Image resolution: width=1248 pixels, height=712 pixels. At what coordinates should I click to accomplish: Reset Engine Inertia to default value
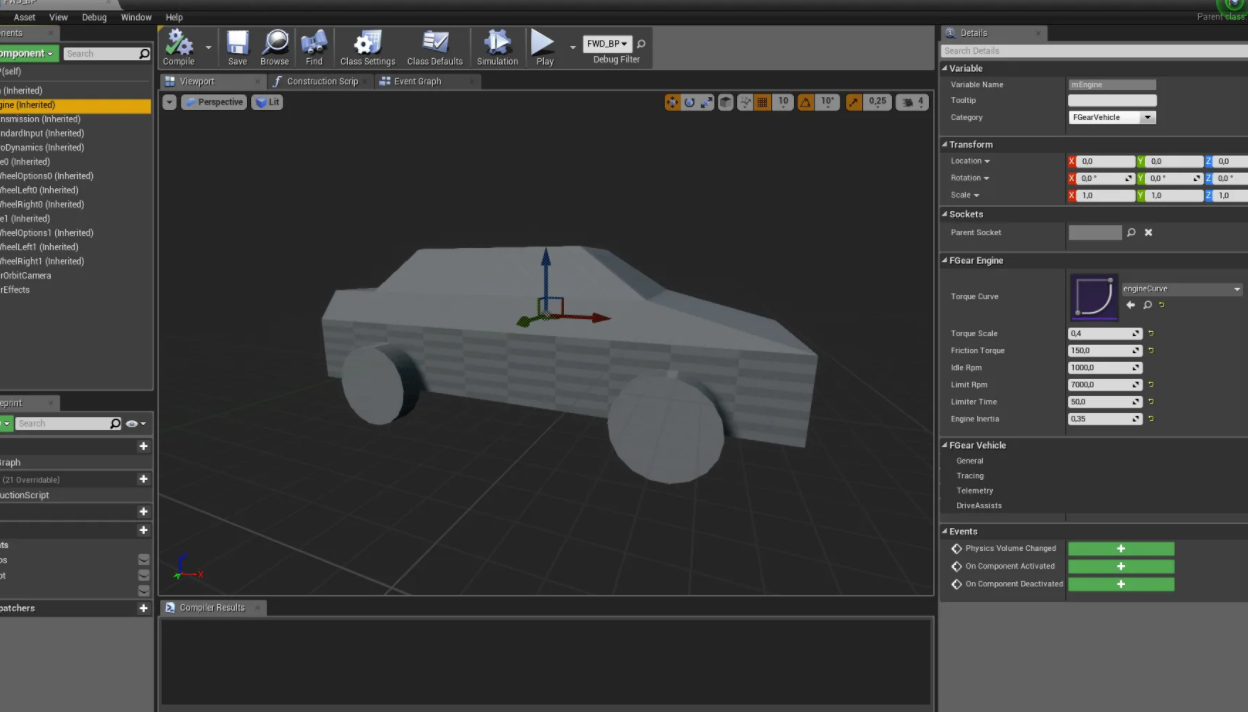1151,419
